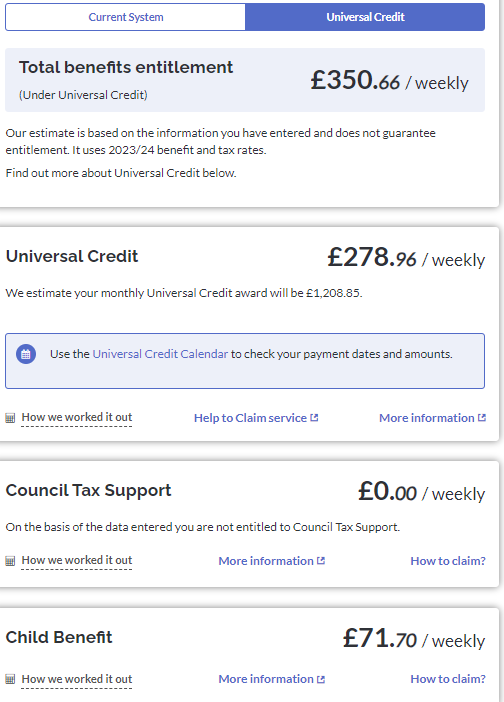Click external link icon by Council Tax More information
The image size is (504, 702).
click(321, 561)
